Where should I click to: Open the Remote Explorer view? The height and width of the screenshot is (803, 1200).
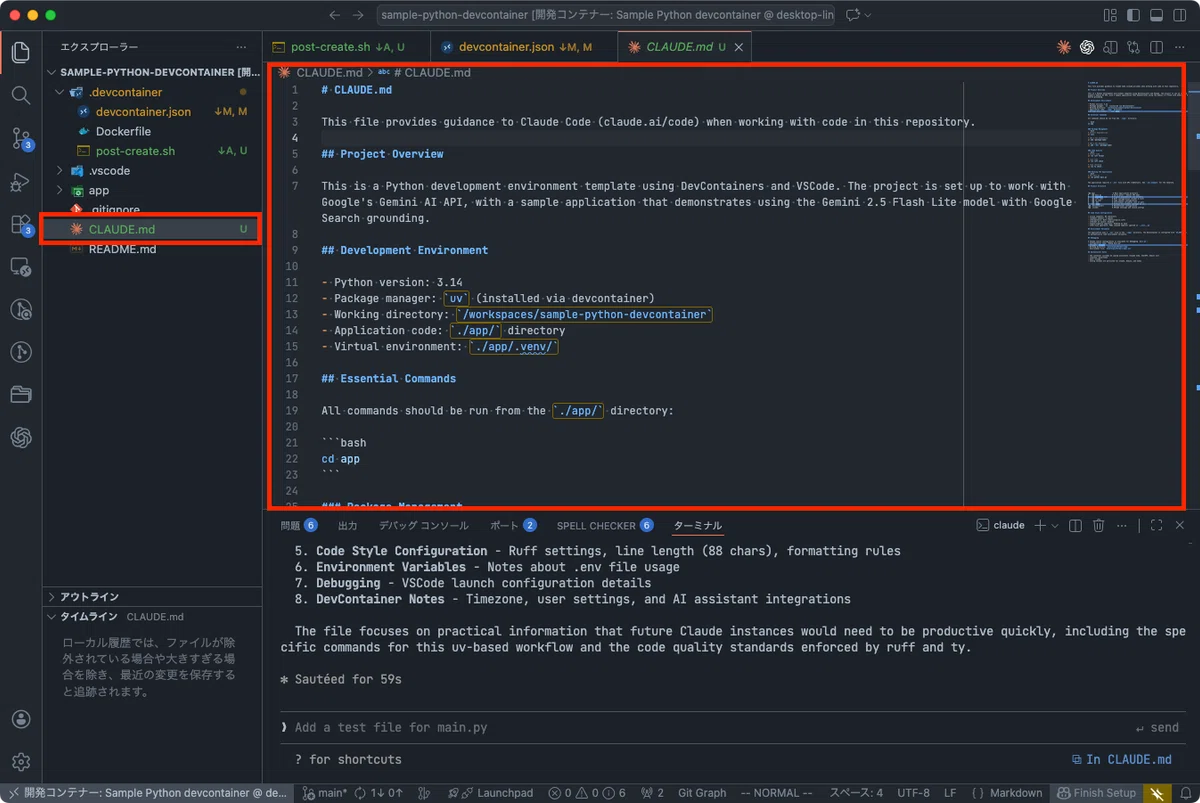(21, 267)
